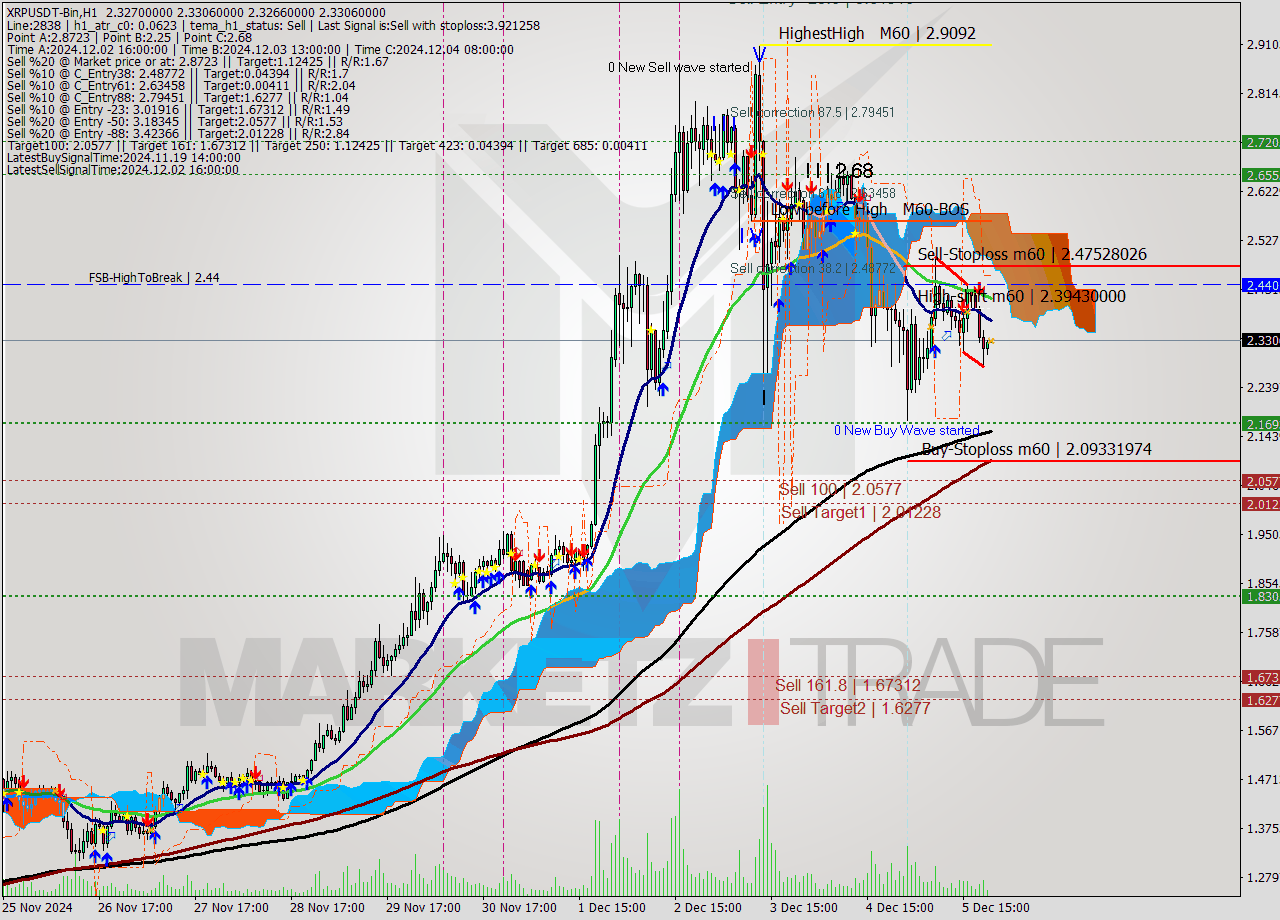
Task: Click the 1.471 price axis tick
Action: point(1262,779)
